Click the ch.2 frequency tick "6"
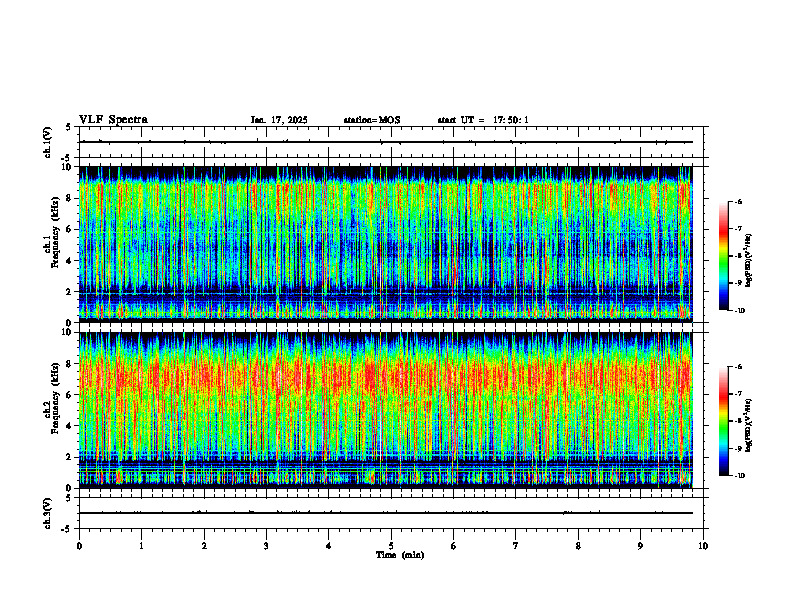Viewport: 792px width, 612px height. (70, 395)
